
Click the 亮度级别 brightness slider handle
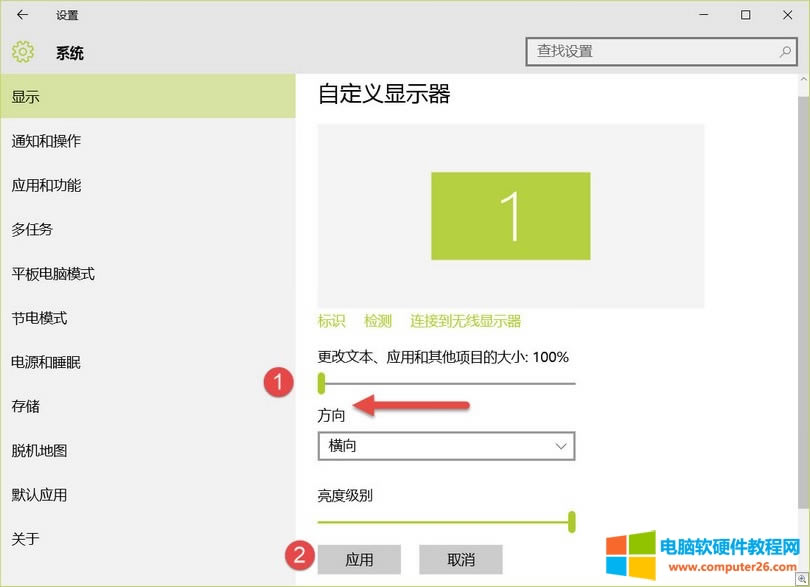tap(571, 521)
